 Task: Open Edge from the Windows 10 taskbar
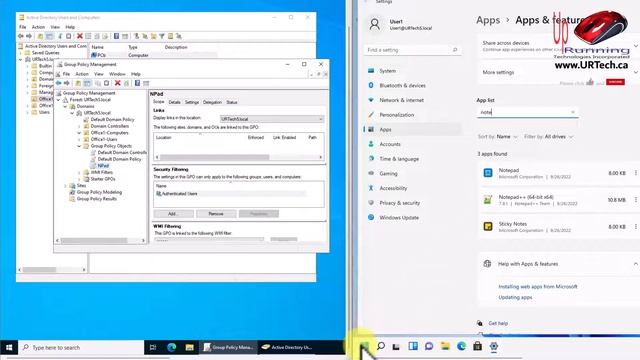pyautogui.click(x=171, y=347)
